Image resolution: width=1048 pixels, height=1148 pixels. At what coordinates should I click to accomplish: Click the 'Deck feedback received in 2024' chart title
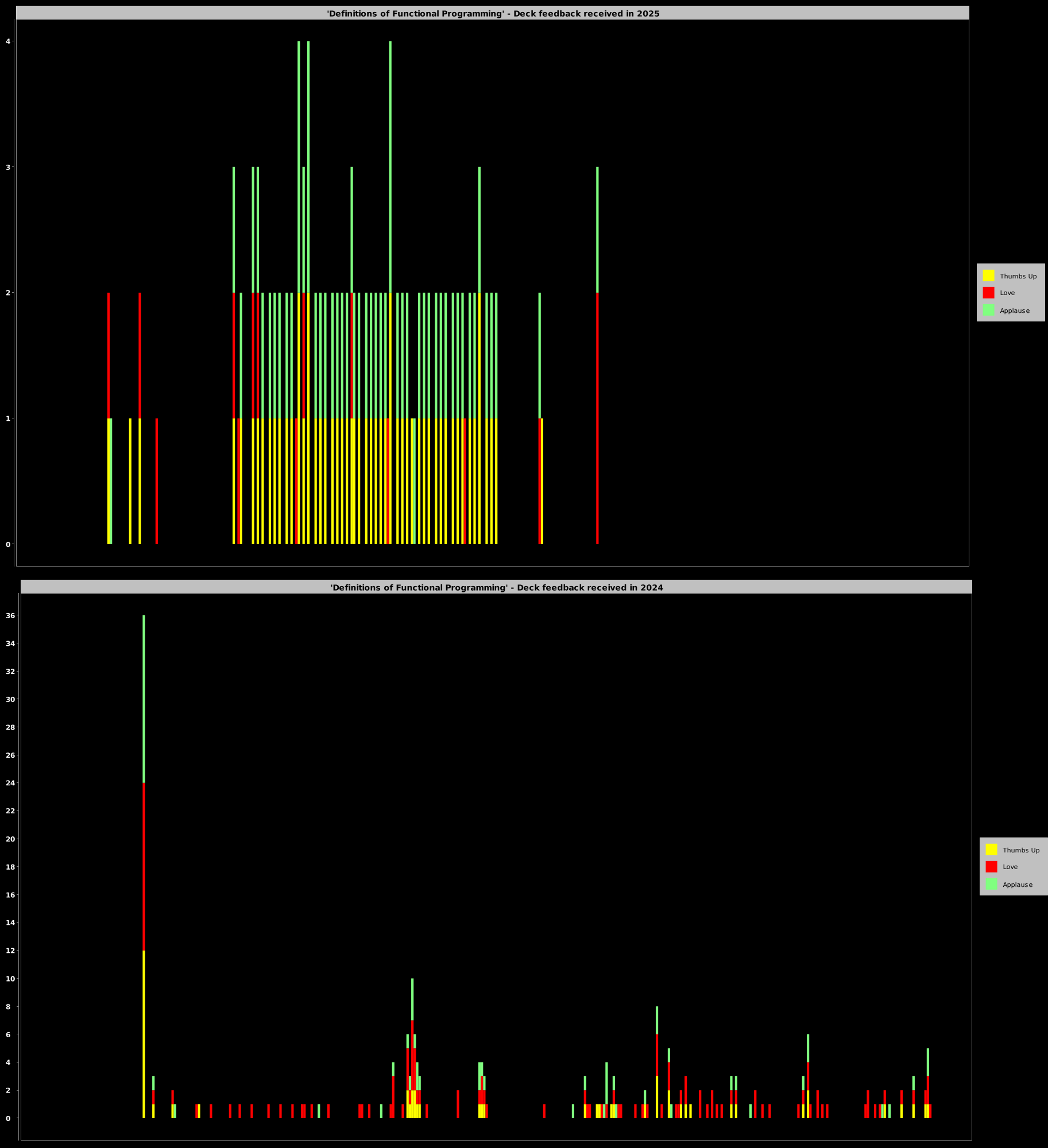(497, 588)
